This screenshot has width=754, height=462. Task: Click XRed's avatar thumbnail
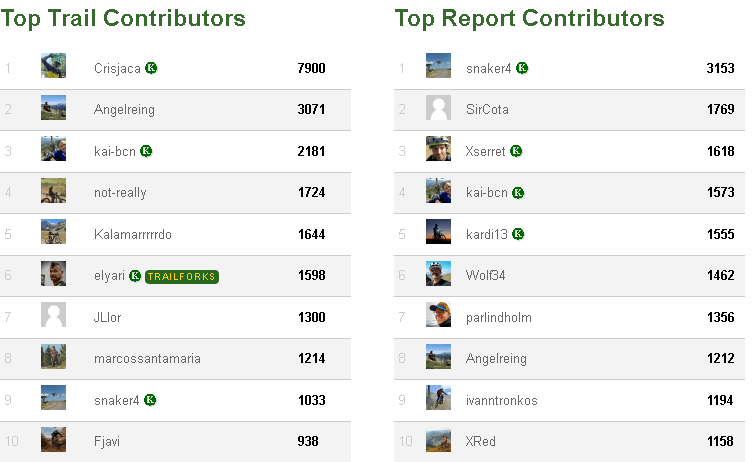point(438,440)
